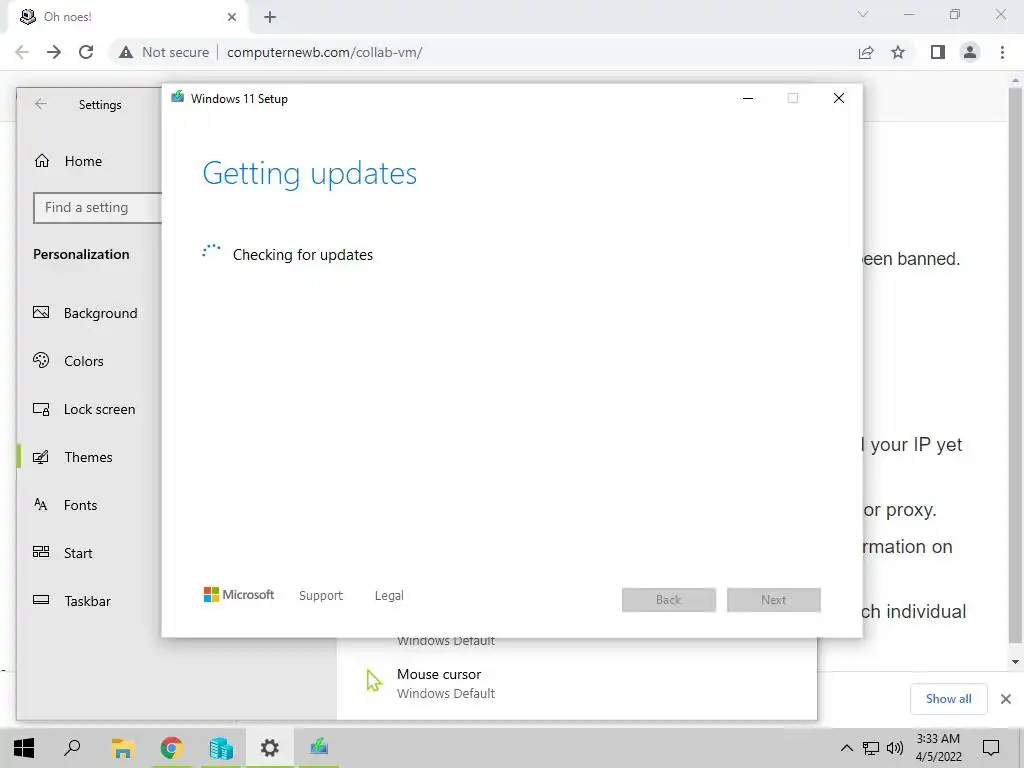Image resolution: width=1024 pixels, height=768 pixels.
Task: Open Lock screen settings
Action: pos(84,409)
